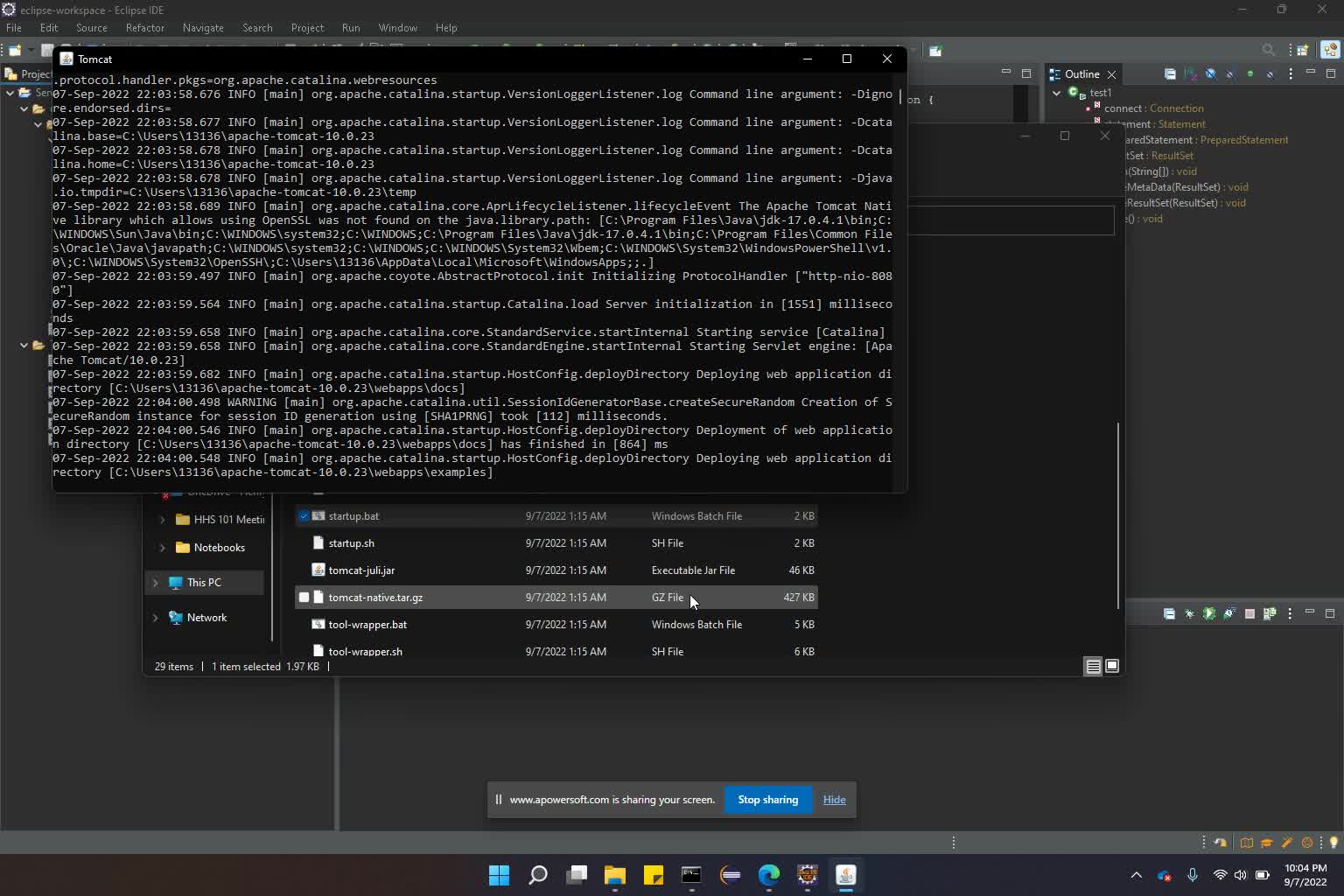Click the Tomcat console vertical scrollbar
Viewport: 1344px width, 896px height.
[900, 96]
